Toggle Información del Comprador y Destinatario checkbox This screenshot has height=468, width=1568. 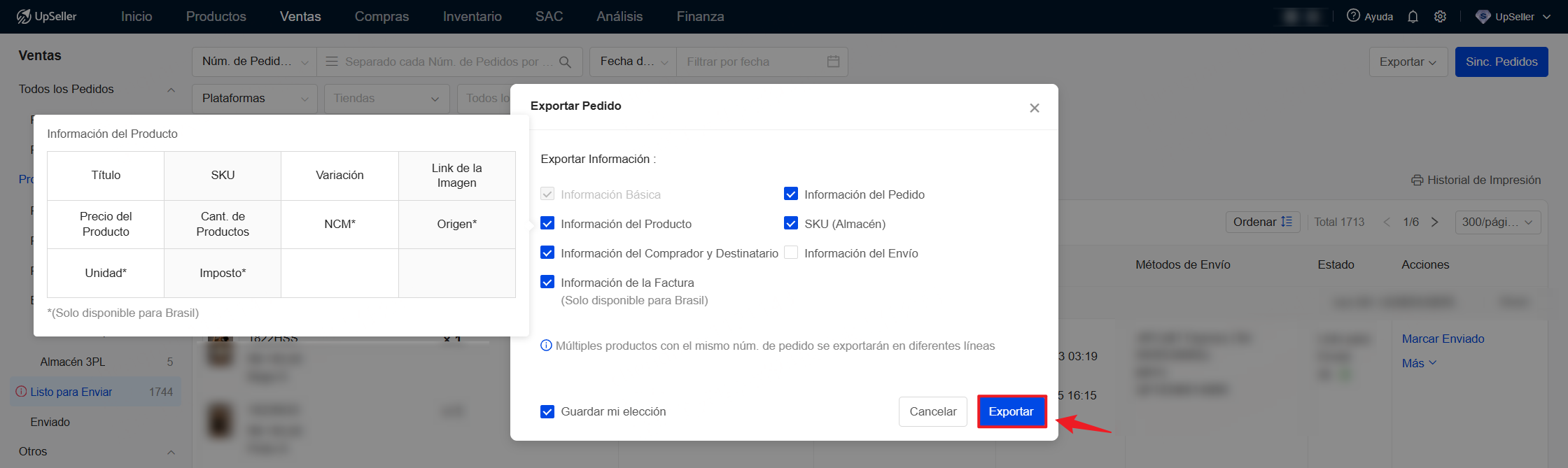[x=547, y=253]
